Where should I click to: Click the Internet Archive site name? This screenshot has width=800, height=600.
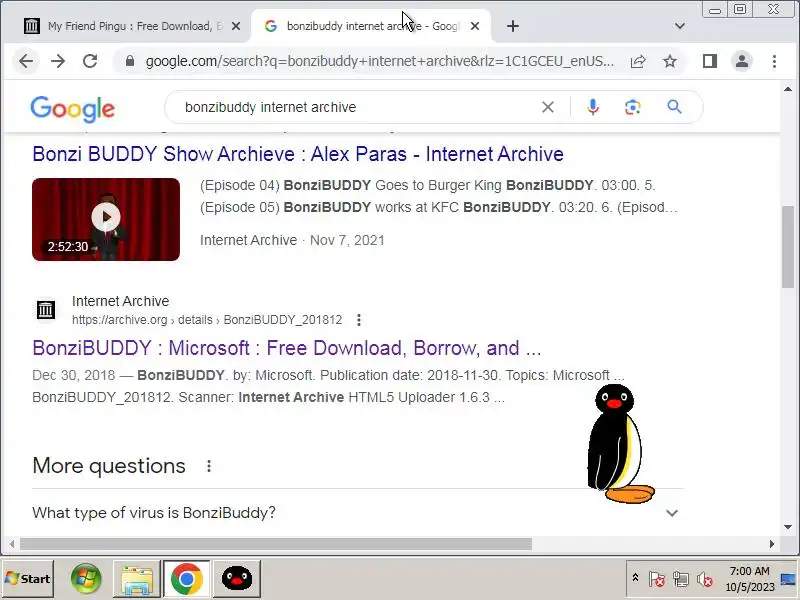(120, 301)
